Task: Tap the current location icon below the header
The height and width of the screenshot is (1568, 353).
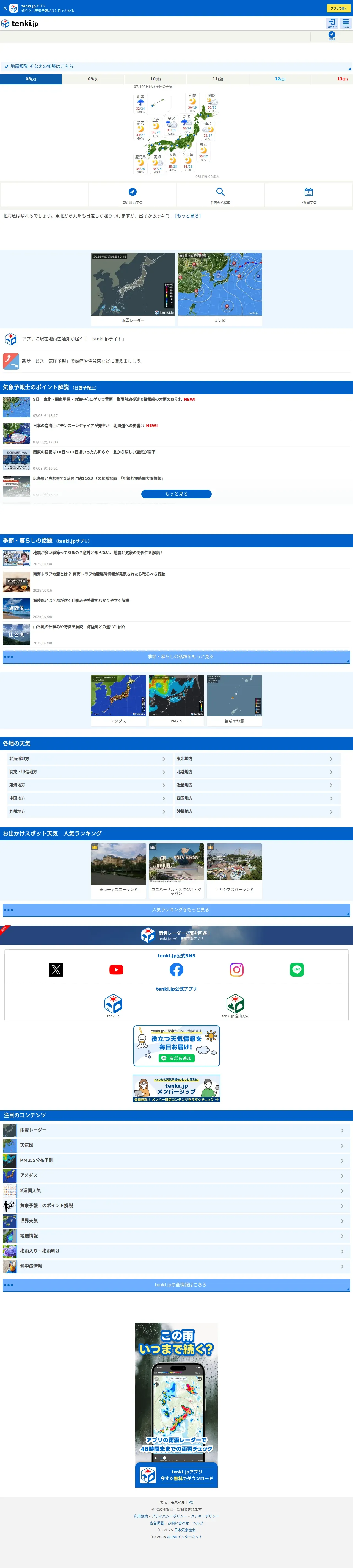Action: click(332, 35)
